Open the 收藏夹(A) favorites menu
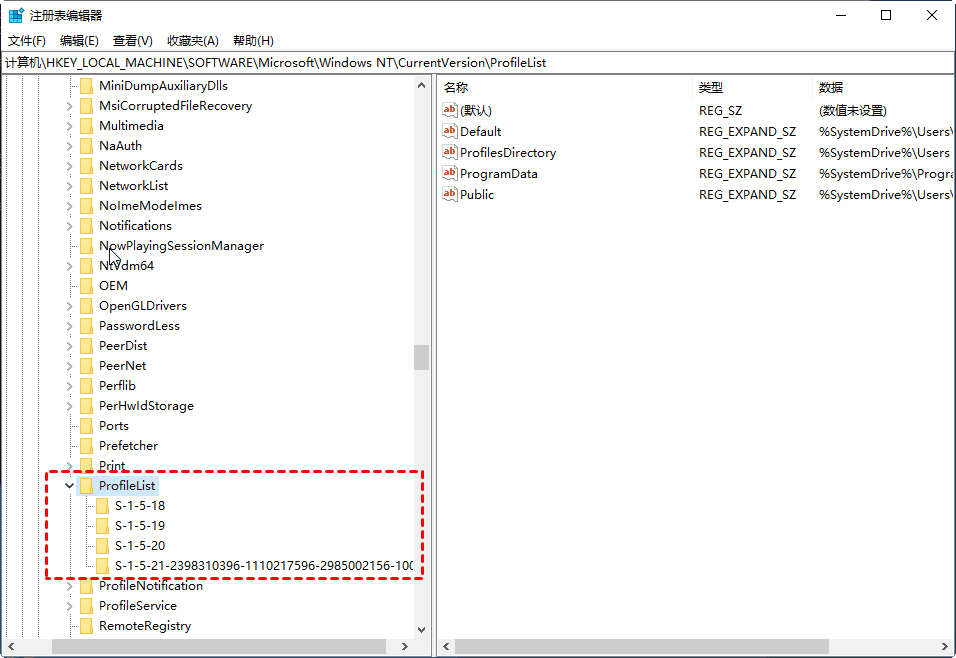The height and width of the screenshot is (658, 956). [192, 41]
